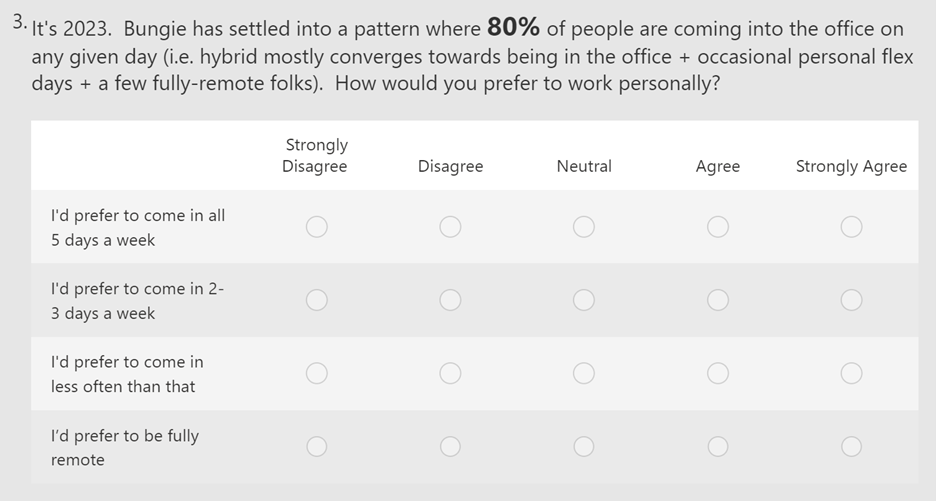Viewport: 936px width, 501px height.
Task: Mark Agree for 5 days a week
Action: point(718,227)
